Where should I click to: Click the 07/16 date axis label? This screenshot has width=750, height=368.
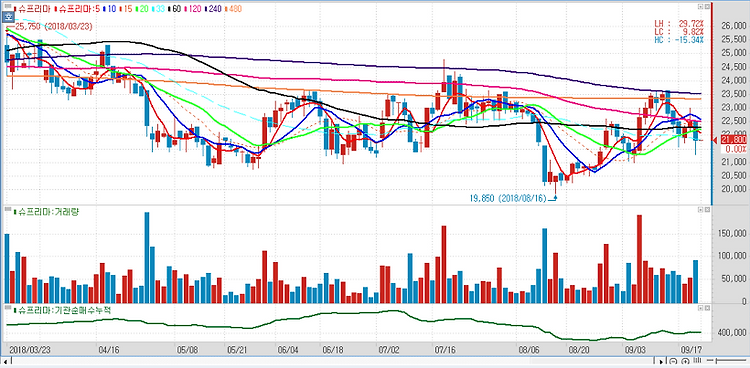pos(445,349)
